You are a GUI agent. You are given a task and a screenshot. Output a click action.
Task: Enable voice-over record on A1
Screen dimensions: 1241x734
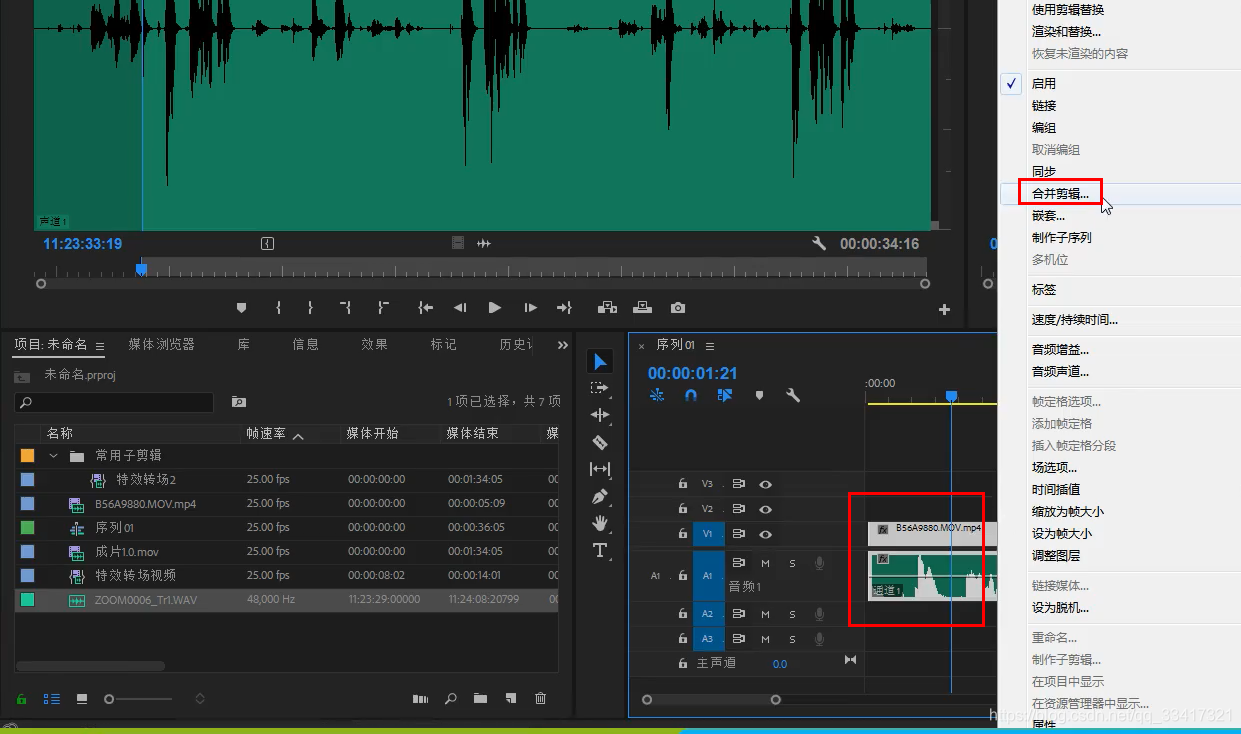[x=820, y=563]
